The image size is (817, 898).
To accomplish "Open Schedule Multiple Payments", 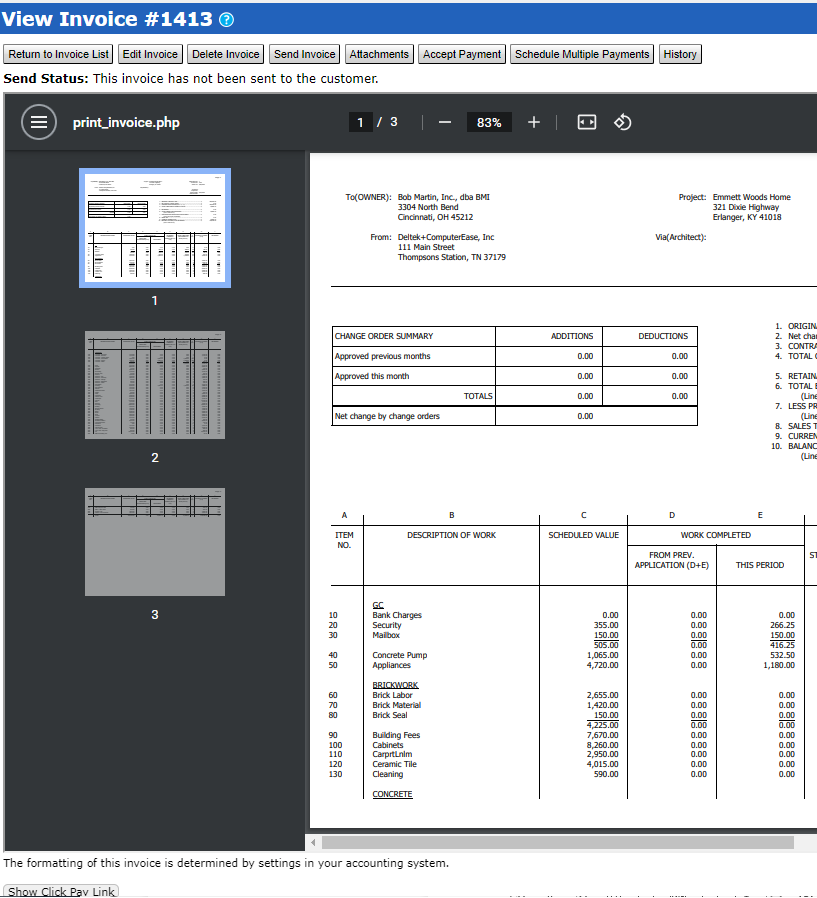I will (582, 54).
